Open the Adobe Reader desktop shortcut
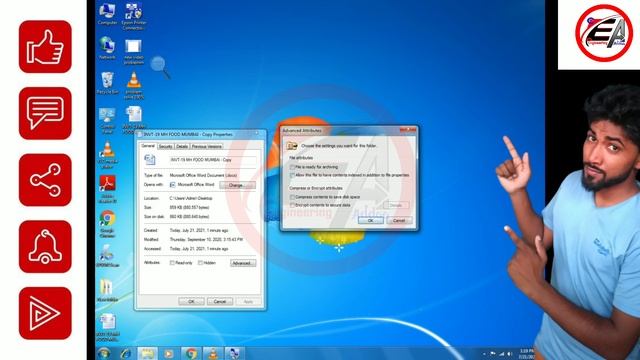 (108, 189)
